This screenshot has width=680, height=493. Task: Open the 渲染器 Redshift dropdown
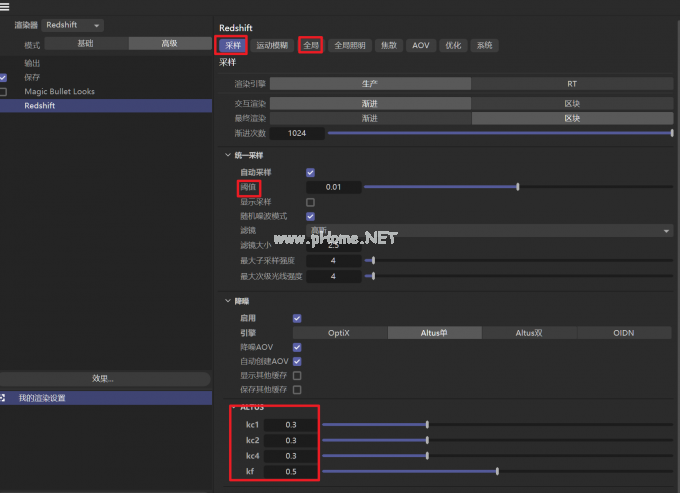click(x=73, y=25)
